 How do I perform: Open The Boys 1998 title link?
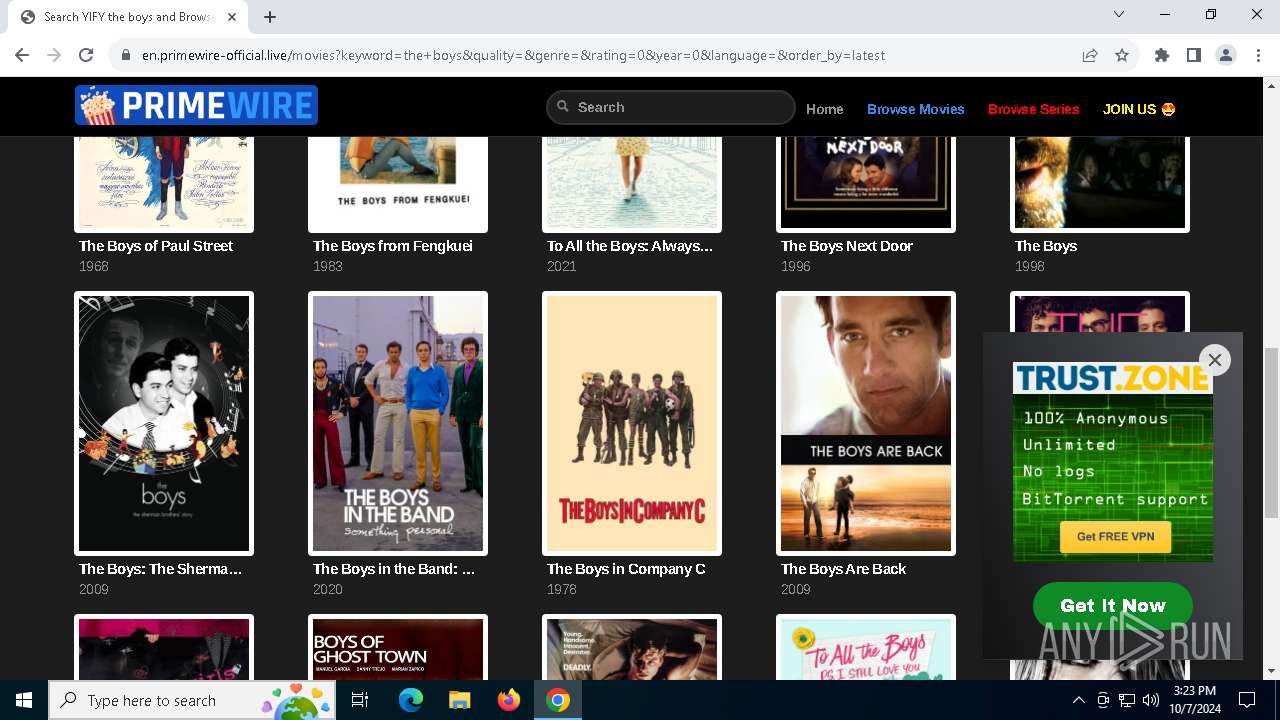(x=1046, y=246)
